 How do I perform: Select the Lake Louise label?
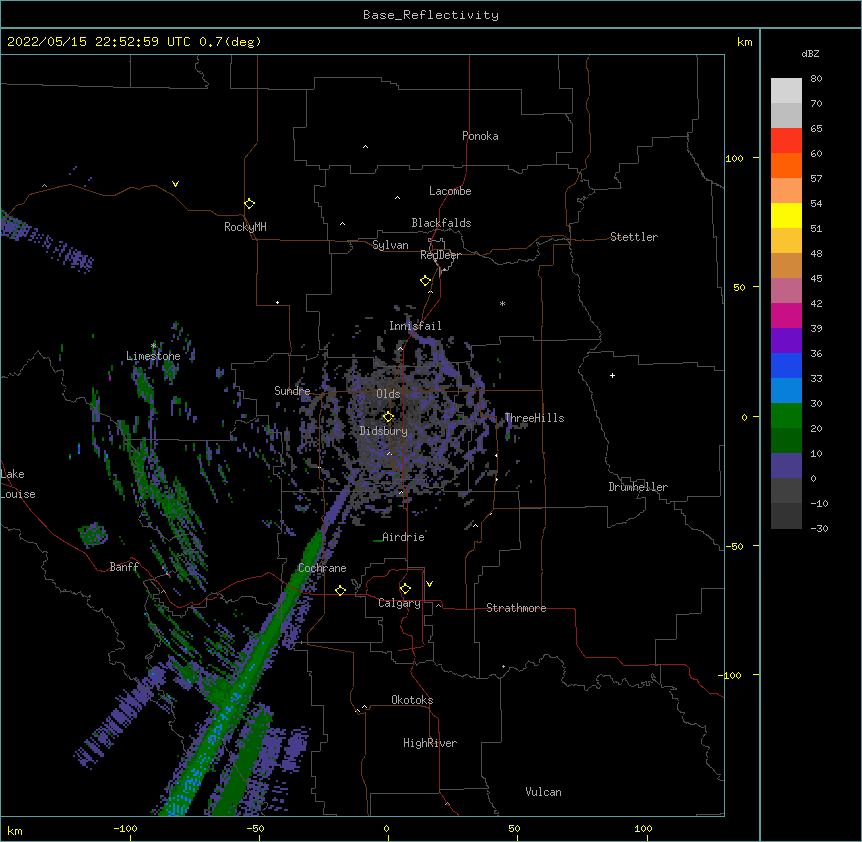[x=18, y=484]
